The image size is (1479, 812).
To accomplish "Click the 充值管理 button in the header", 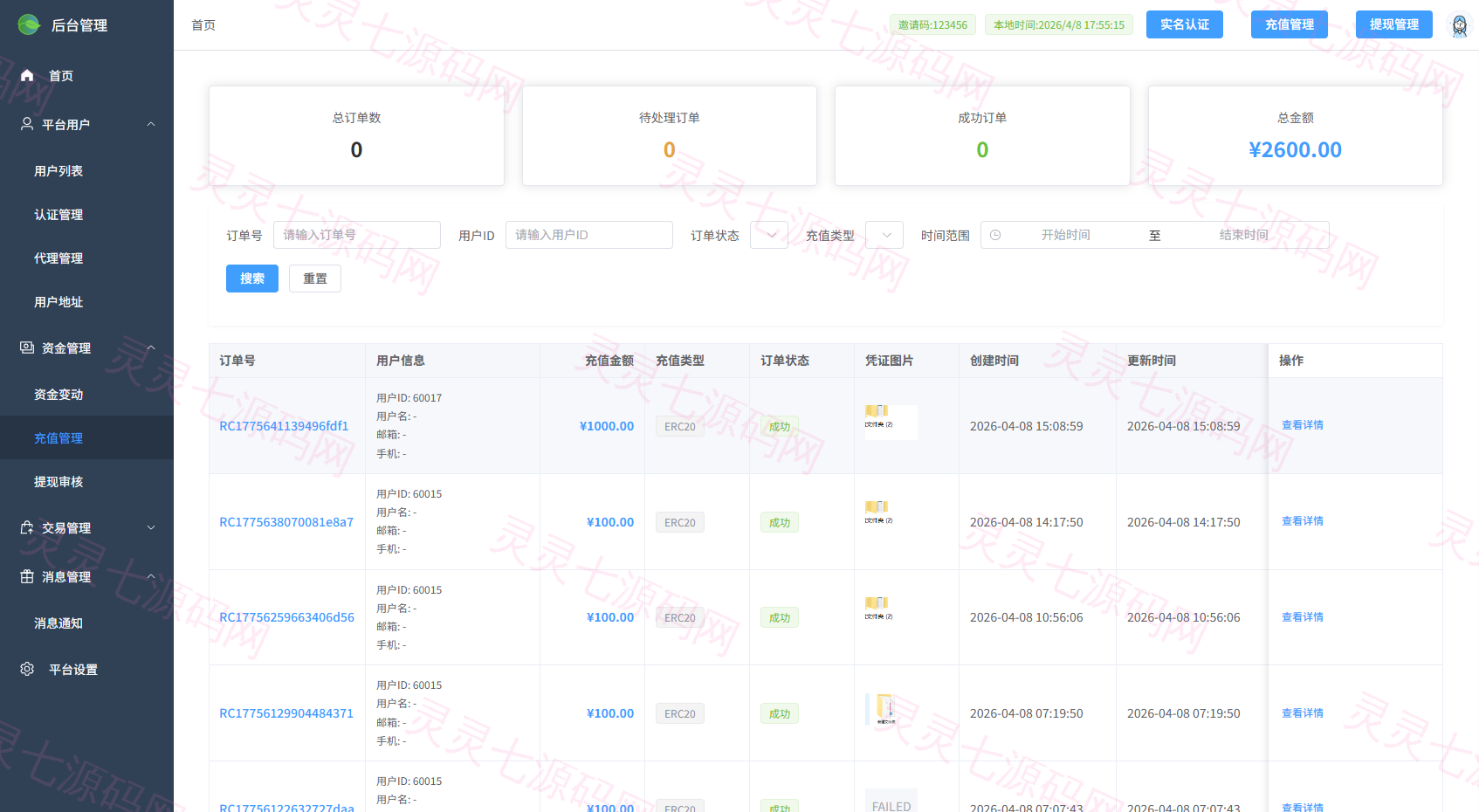I will 1290,24.
